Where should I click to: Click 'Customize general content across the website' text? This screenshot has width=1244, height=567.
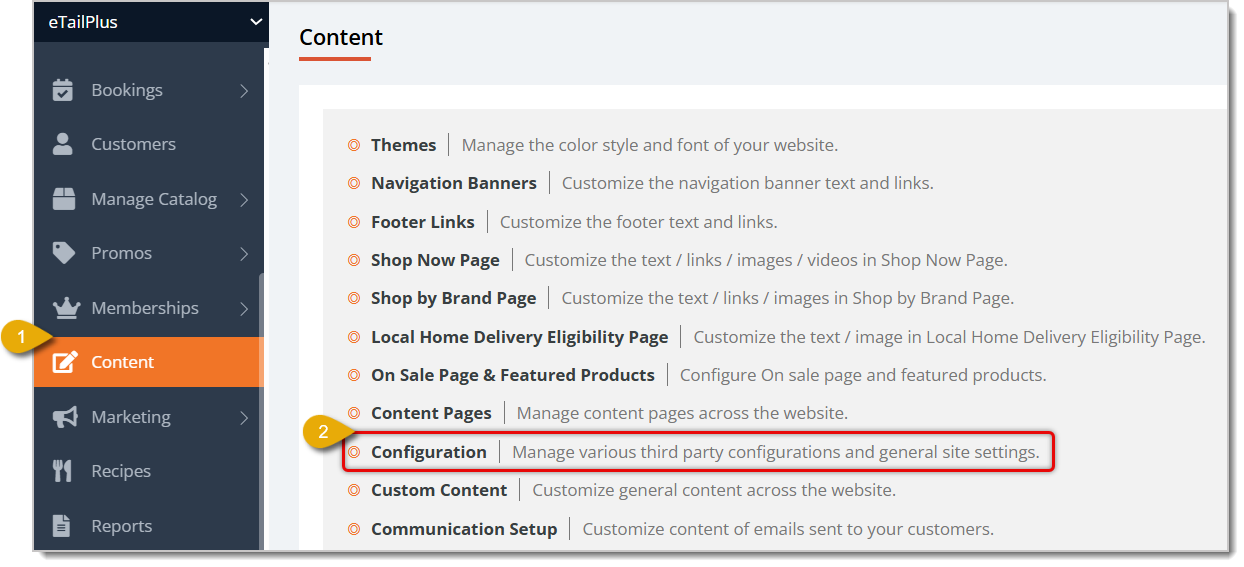click(714, 490)
